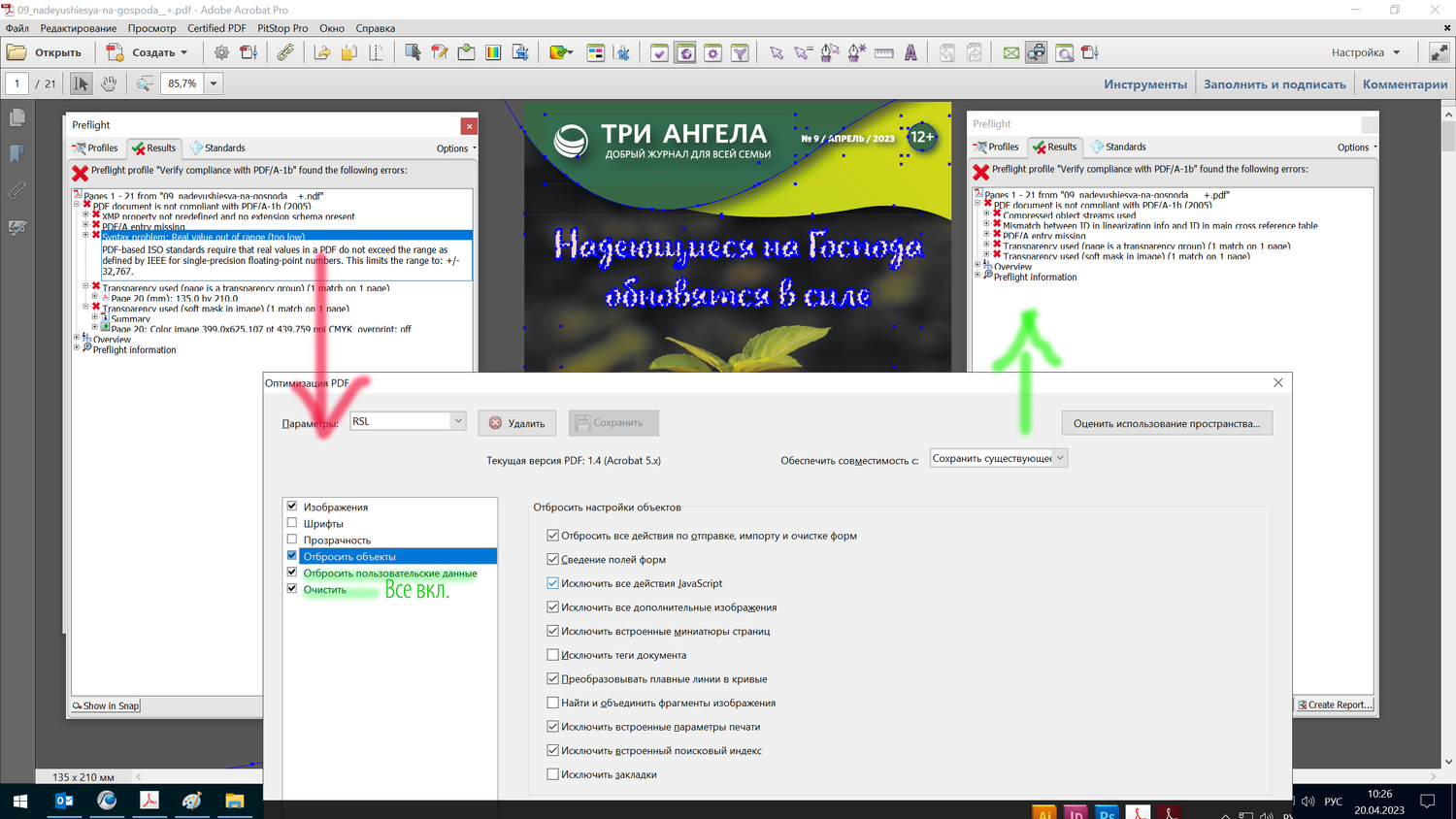Check the Прозрачность panel checkbox

292,540
